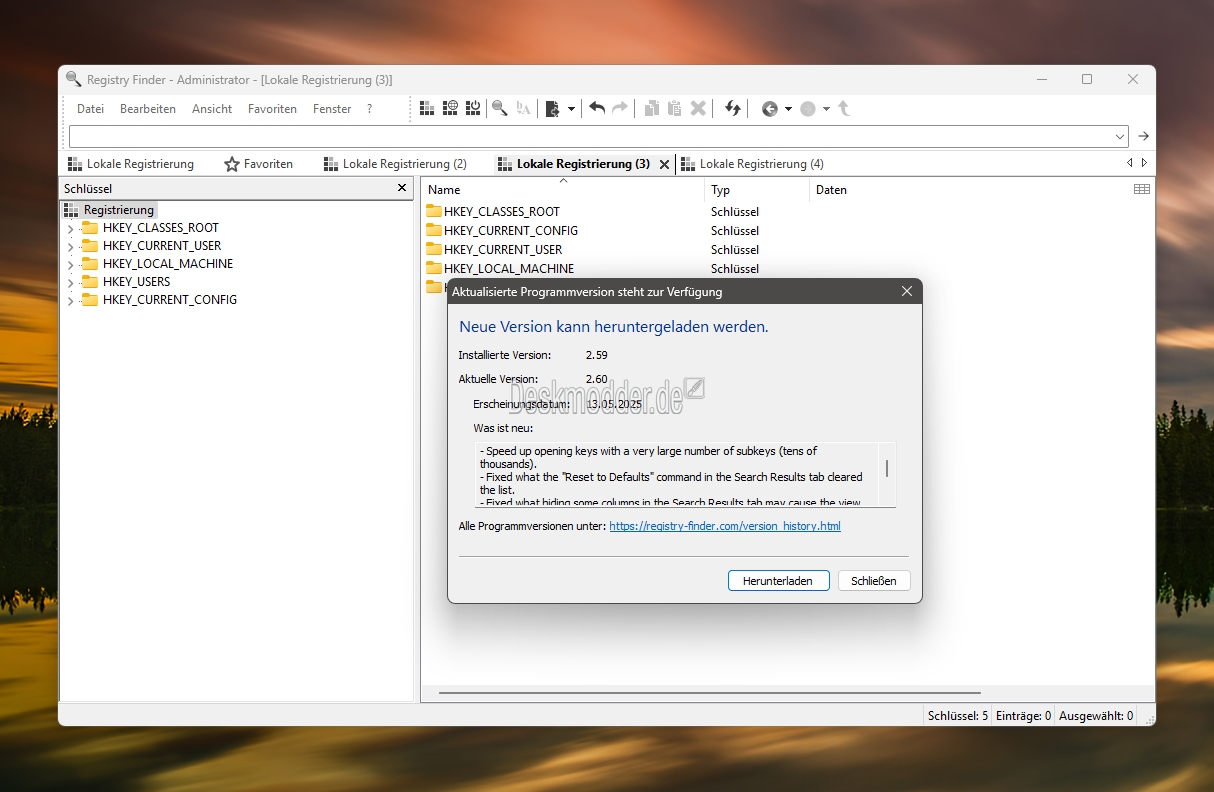1214x792 pixels.
Task: Expand HKEY_LOCAL_MACHINE in the tree
Action: 70,264
